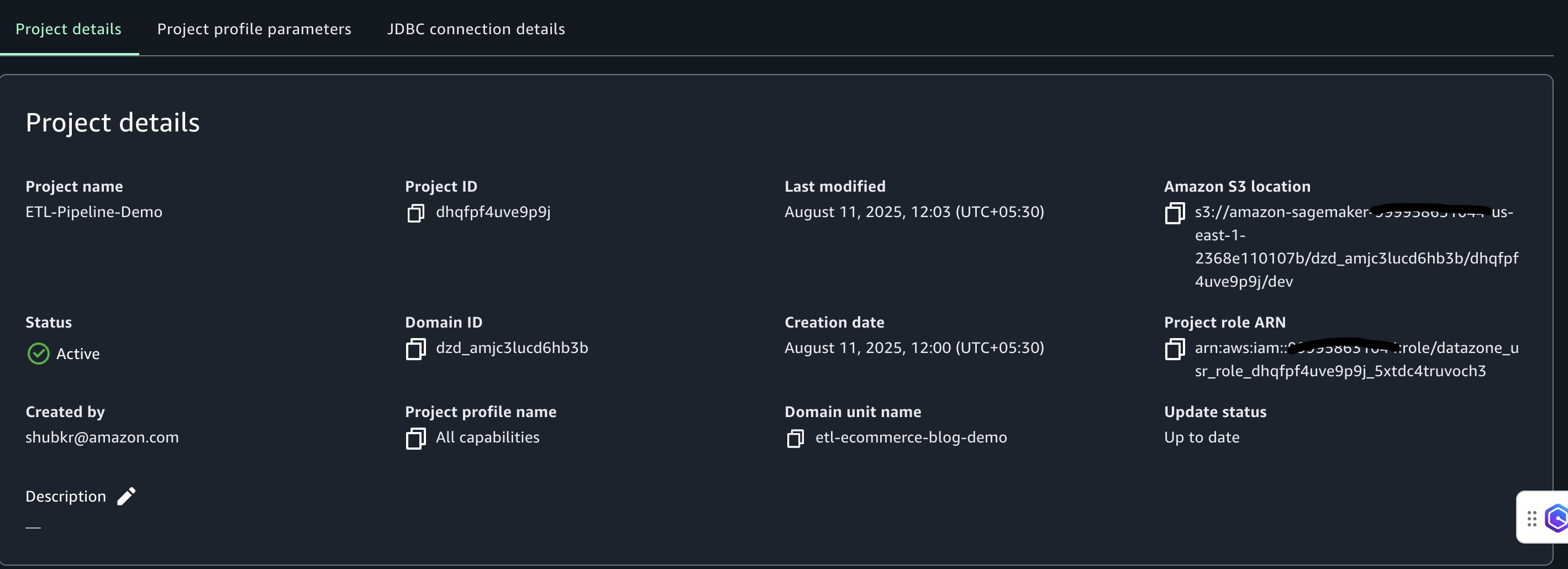Click the All capabilities profile name text
The height and width of the screenshot is (569, 1568).
click(487, 437)
